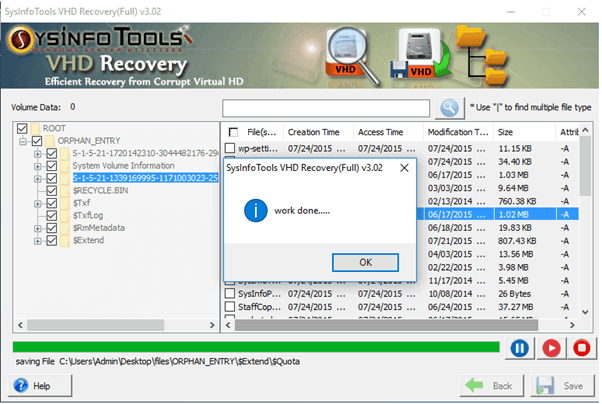602x404 pixels.
Task: Click the $RECYCLE.BIN folder icon
Action: tap(65, 190)
